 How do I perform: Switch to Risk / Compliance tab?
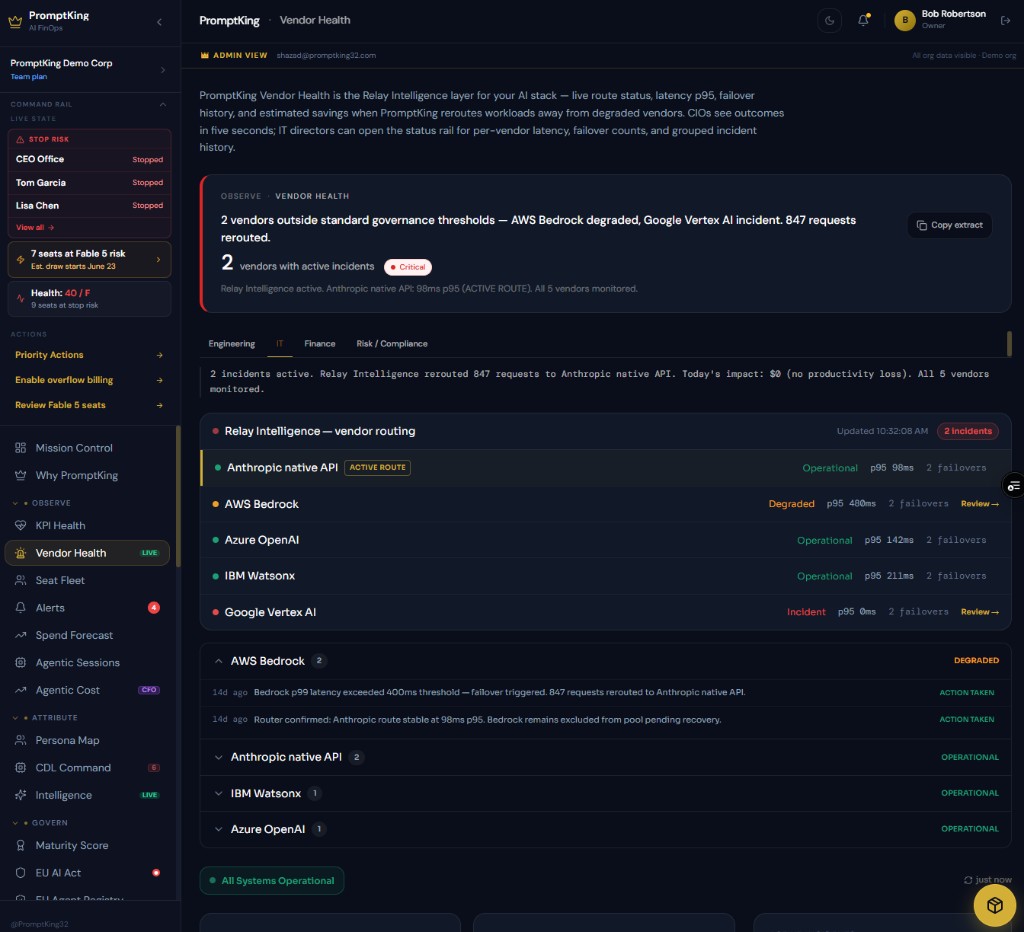point(392,344)
